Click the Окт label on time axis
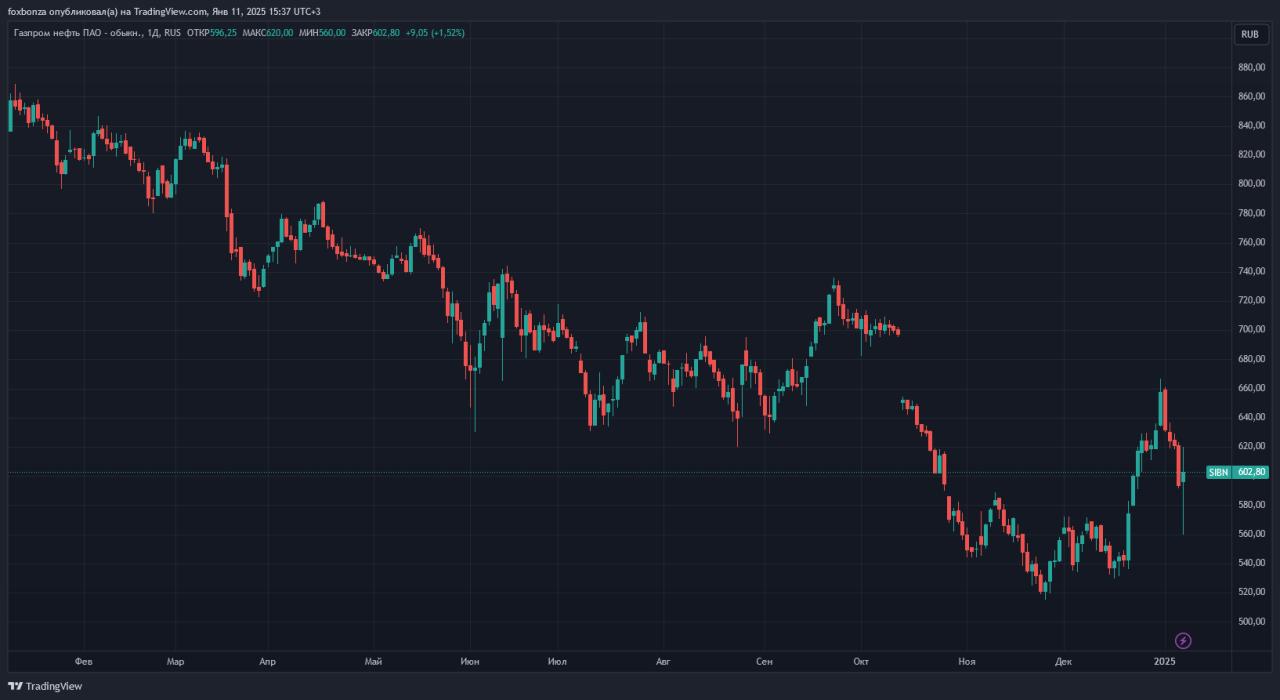Screen dimensions: 1280x700 861,661
